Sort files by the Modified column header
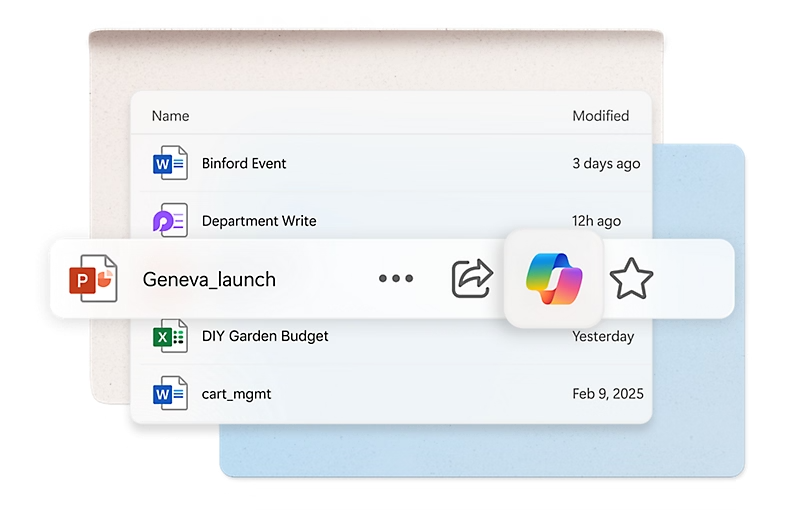 pyautogui.click(x=601, y=116)
